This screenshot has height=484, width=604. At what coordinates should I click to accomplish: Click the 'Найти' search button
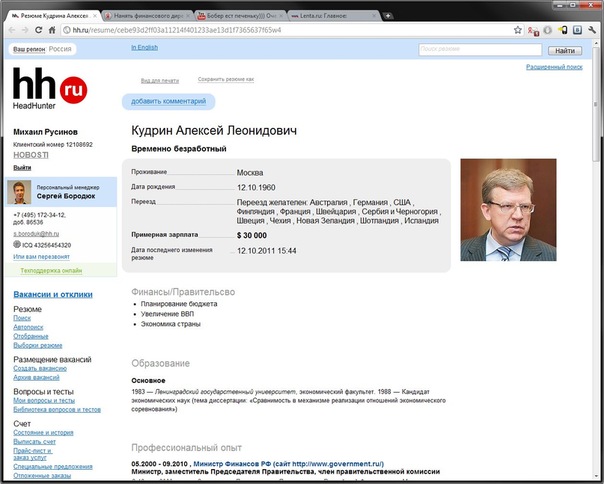[x=565, y=50]
